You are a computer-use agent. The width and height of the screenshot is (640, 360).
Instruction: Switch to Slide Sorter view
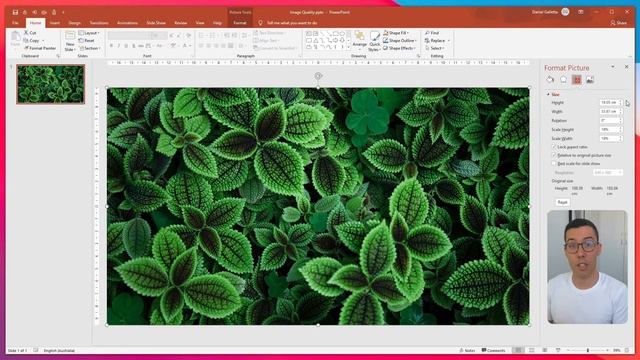[x=531, y=350]
